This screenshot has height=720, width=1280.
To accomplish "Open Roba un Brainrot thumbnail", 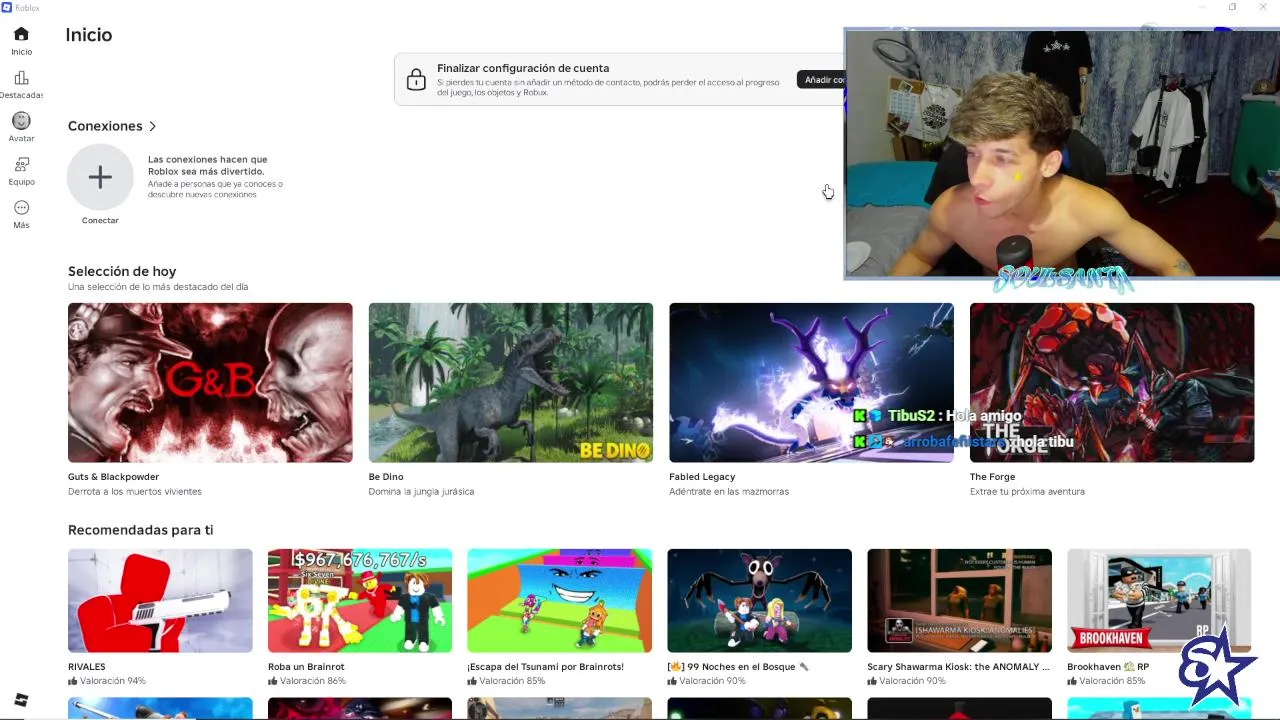I will pyautogui.click(x=360, y=600).
